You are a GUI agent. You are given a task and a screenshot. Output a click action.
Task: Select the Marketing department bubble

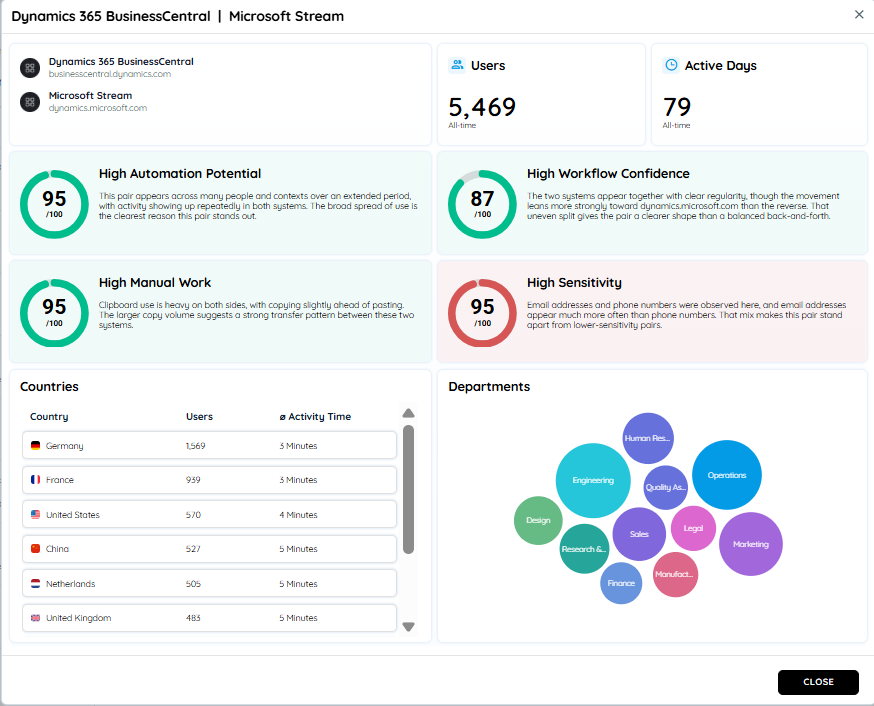coord(751,544)
